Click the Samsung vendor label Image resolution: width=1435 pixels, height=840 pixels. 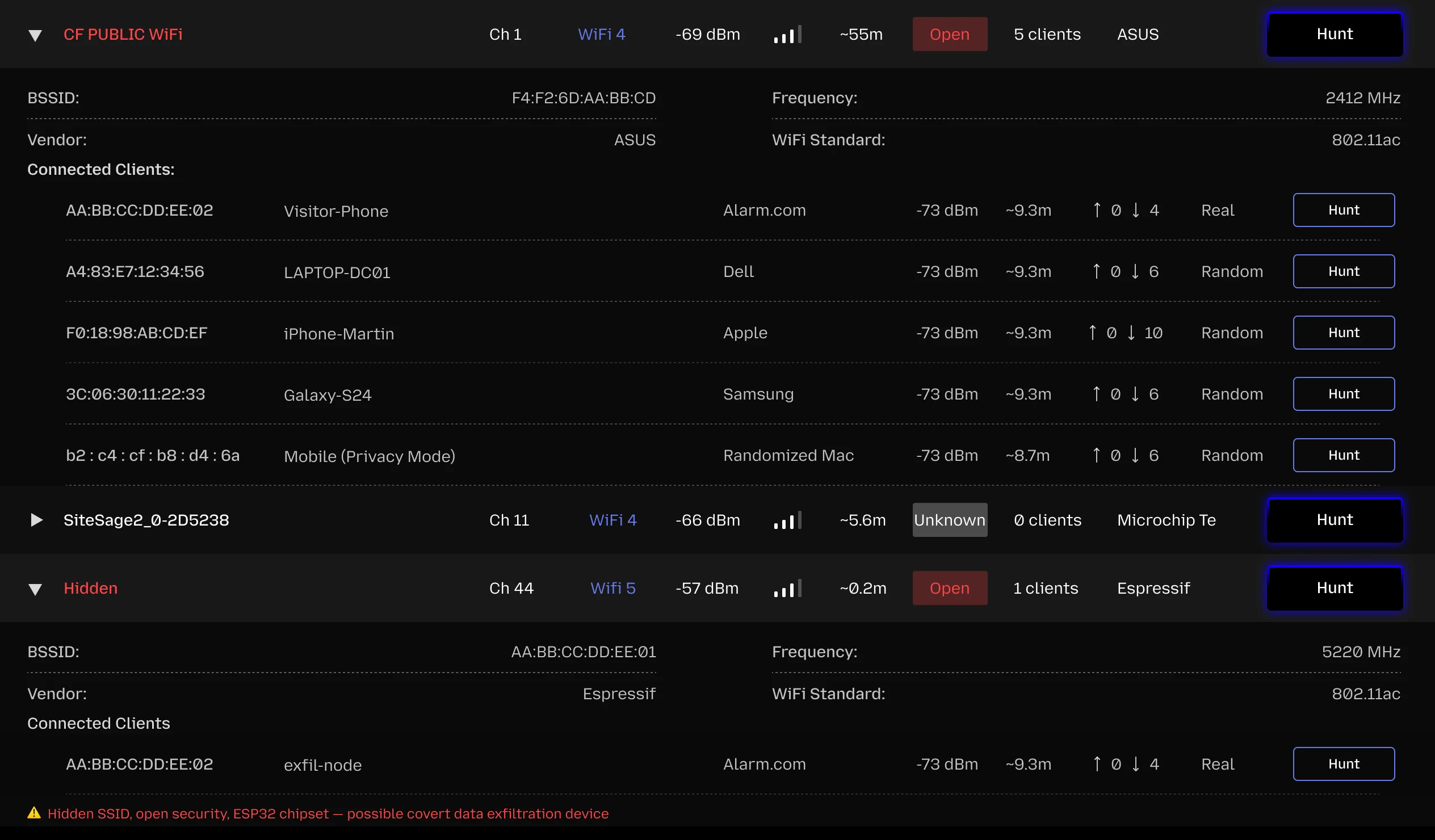(x=758, y=393)
